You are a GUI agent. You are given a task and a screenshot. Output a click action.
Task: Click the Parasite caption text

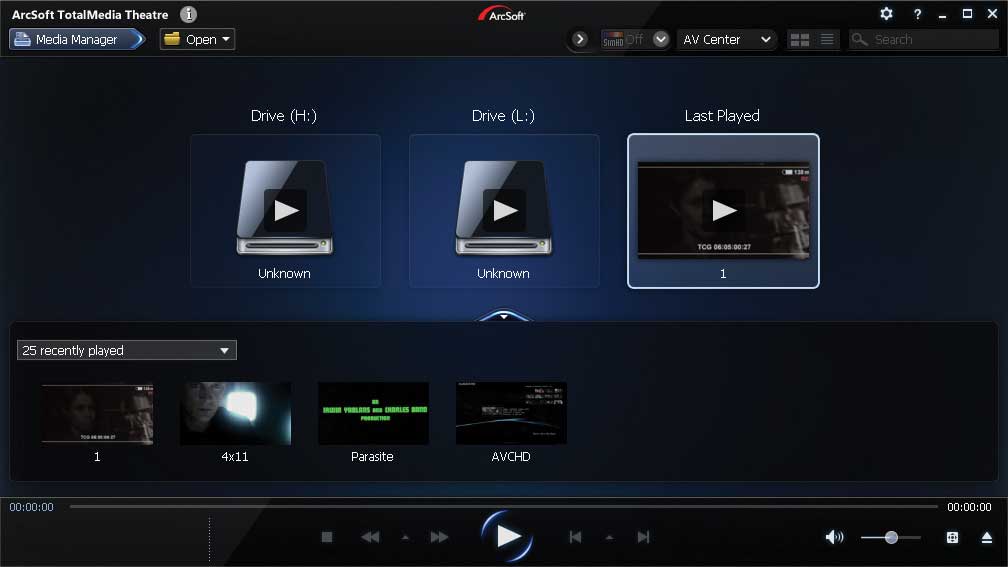(372, 456)
